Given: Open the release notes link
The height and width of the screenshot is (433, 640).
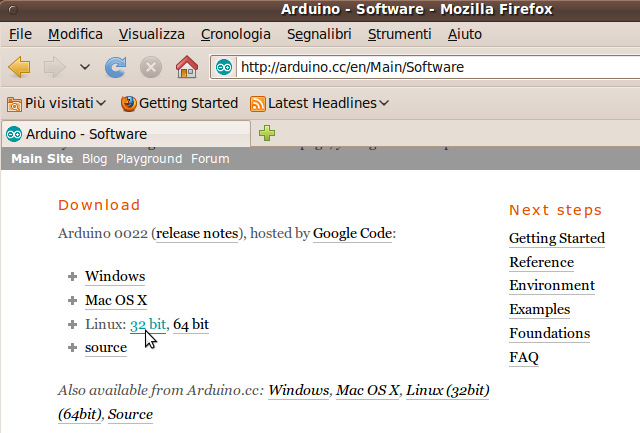Looking at the screenshot, I should (x=197, y=233).
